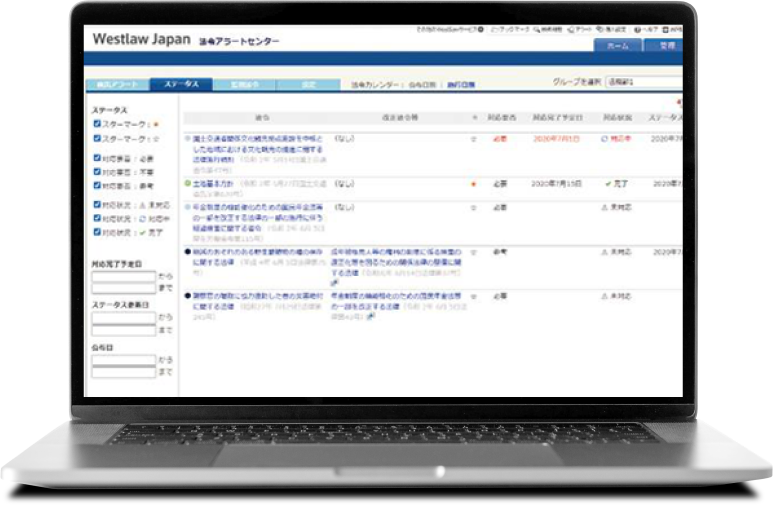Screen dimensions: 773x505
Task: Uncheck the 対応状況: 完了 filter
Action: 97,232
